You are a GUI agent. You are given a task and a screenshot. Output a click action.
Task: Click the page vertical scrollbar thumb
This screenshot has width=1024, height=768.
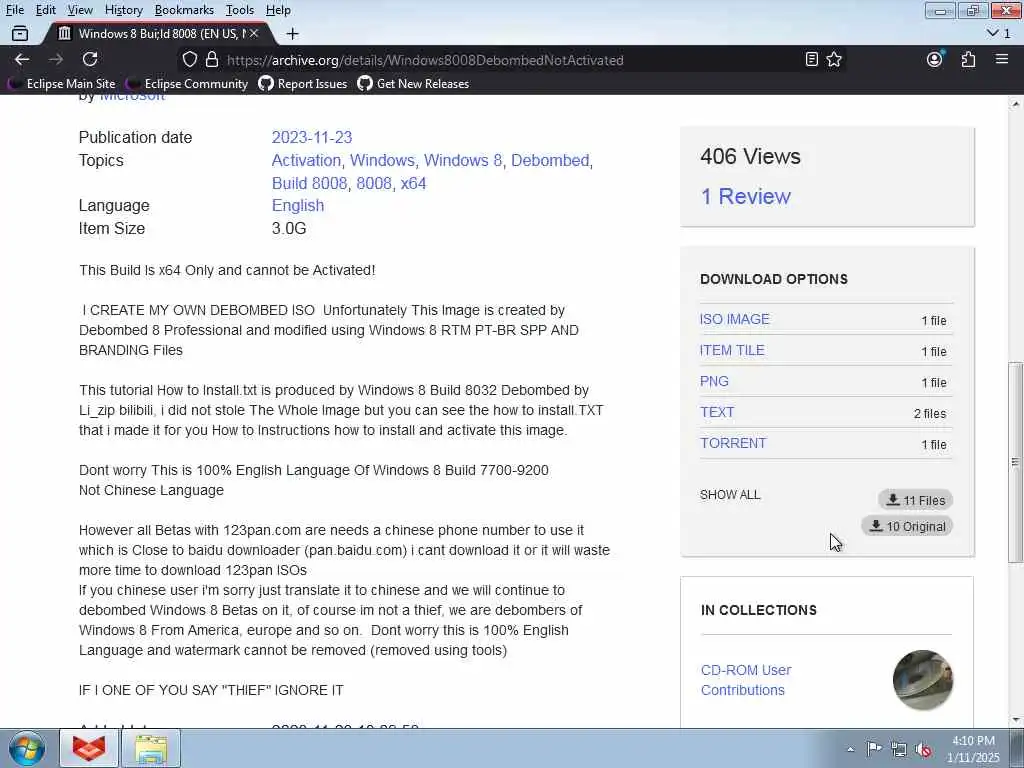click(x=1016, y=462)
